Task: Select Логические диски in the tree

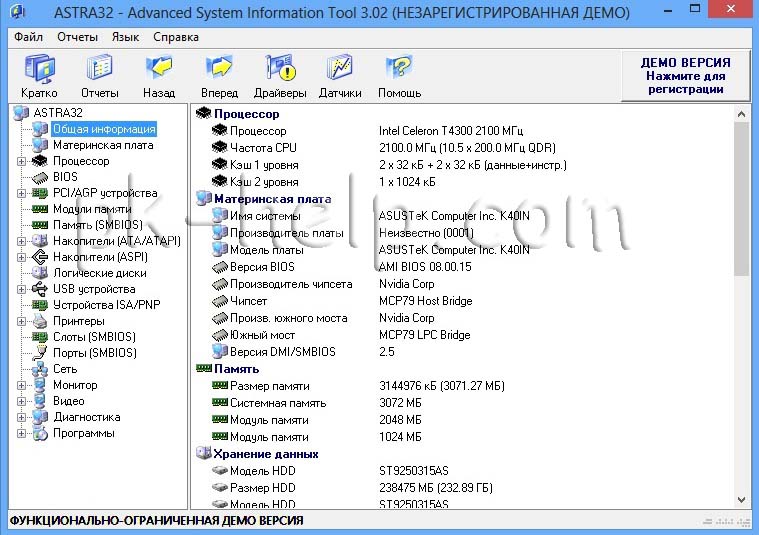Action: point(99,273)
